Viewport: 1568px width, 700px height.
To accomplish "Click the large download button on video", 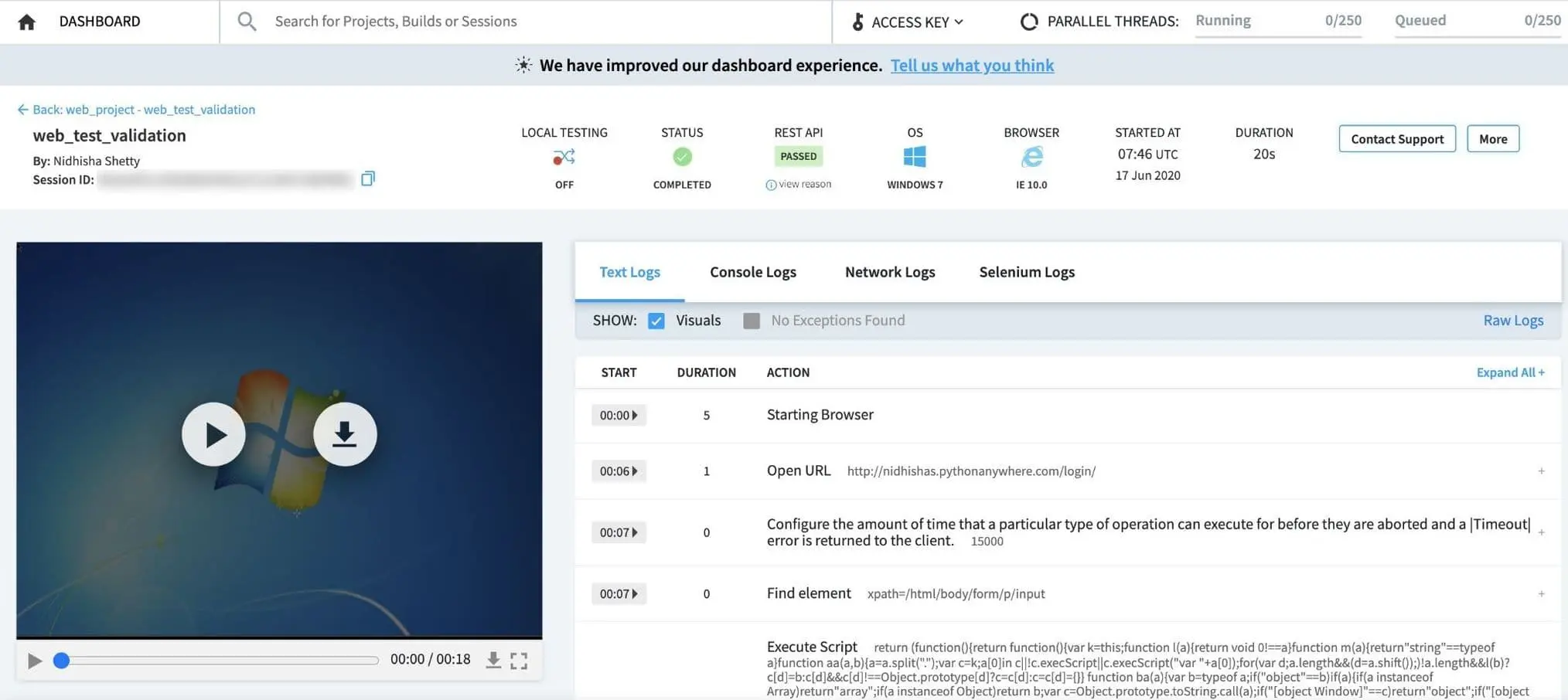I will (x=345, y=434).
